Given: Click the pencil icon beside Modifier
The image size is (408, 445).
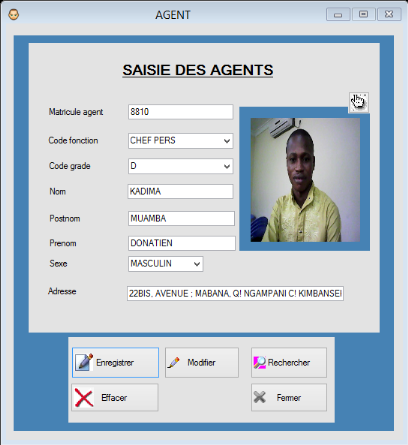Looking at the screenshot, I should coord(173,363).
